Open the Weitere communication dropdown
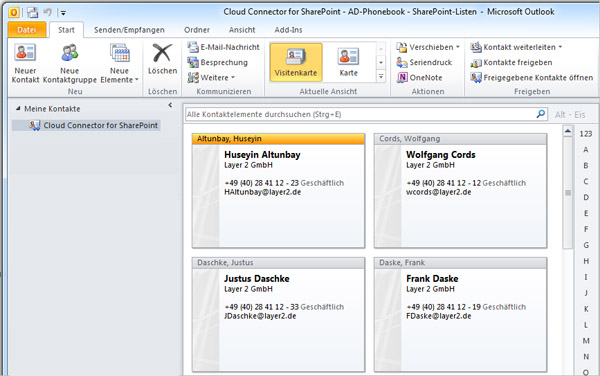This screenshot has width=600, height=376. pyautogui.click(x=211, y=78)
